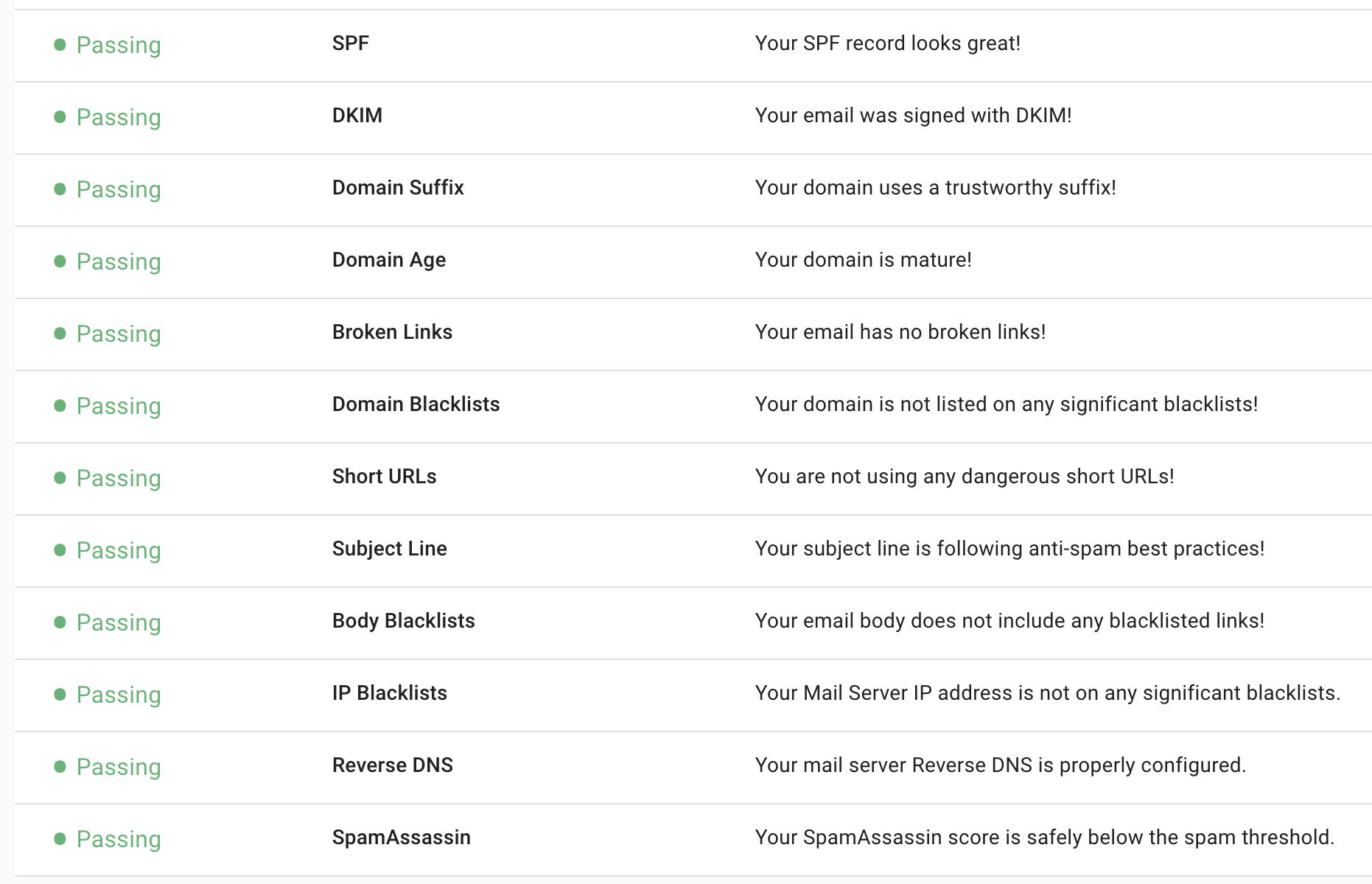Screen dimensions: 1372x884
Task: Select the IP Blacklists row title
Action: coord(390,693)
